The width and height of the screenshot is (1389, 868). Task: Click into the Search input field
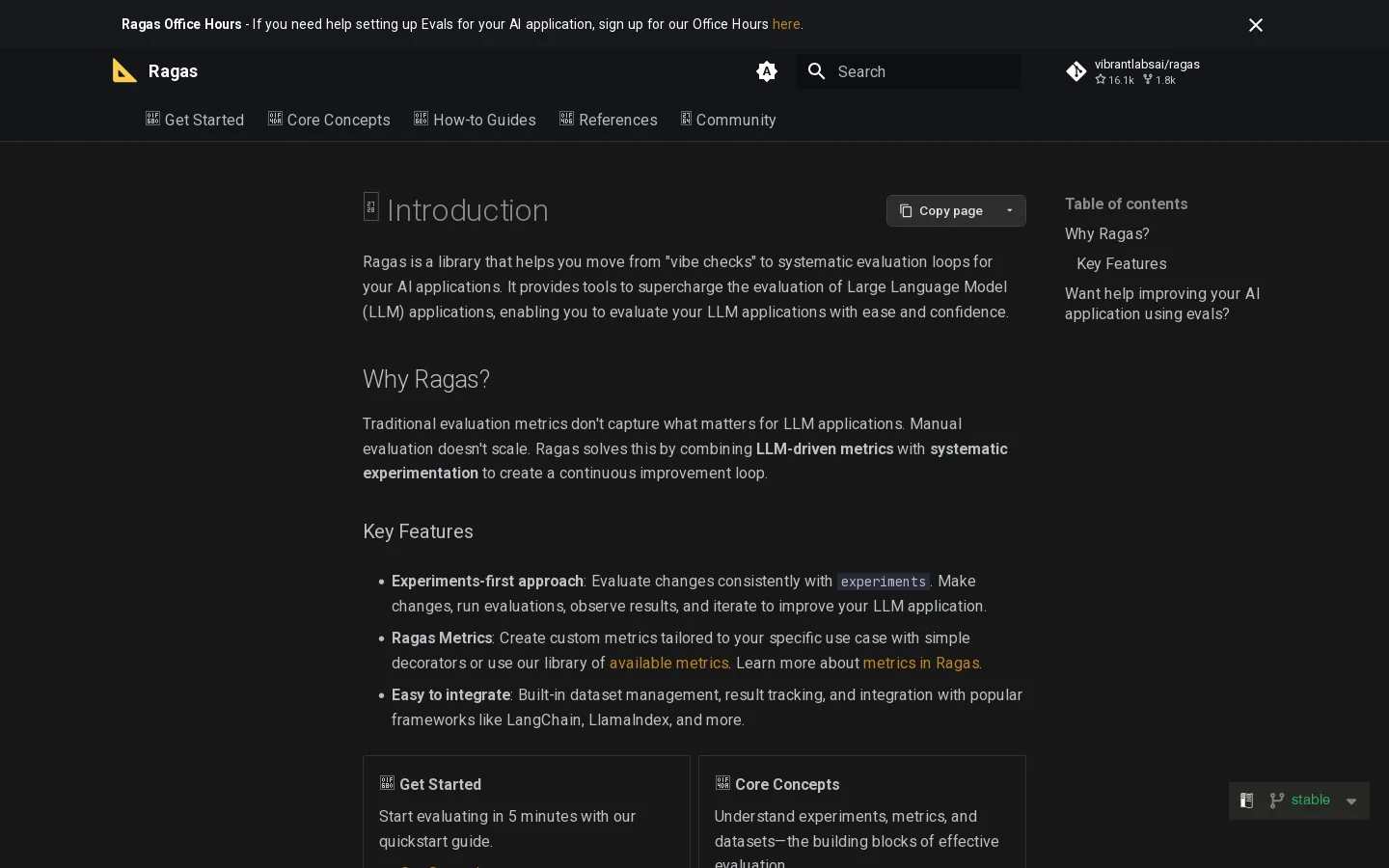tap(908, 71)
